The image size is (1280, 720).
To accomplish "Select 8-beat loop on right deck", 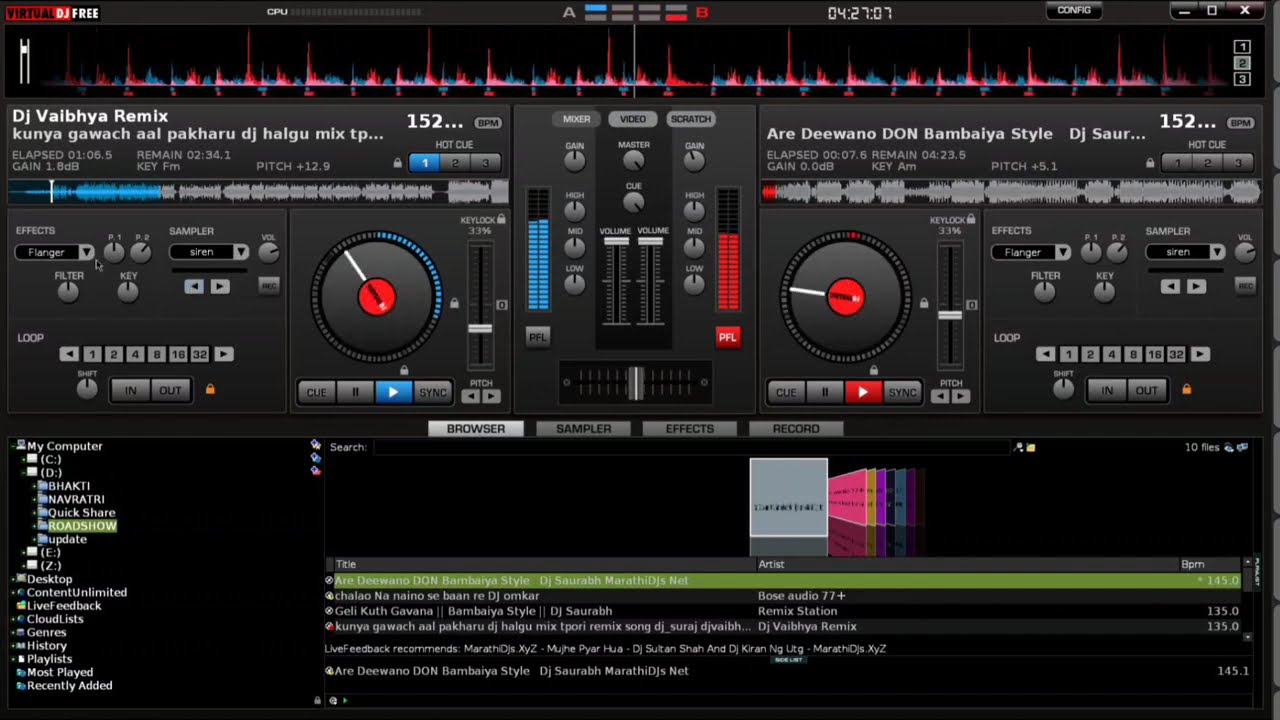I will 1133,354.
